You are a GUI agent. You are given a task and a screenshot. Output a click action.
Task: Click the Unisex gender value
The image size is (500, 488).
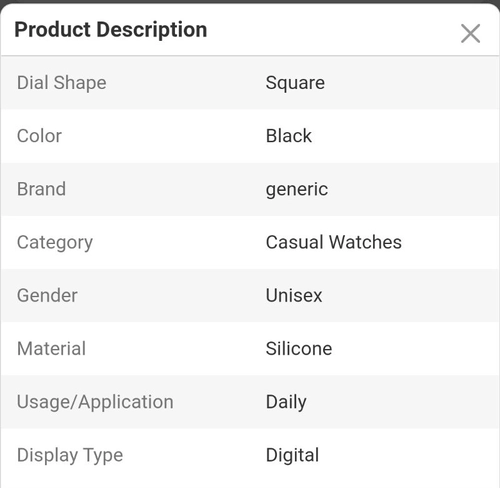[294, 295]
